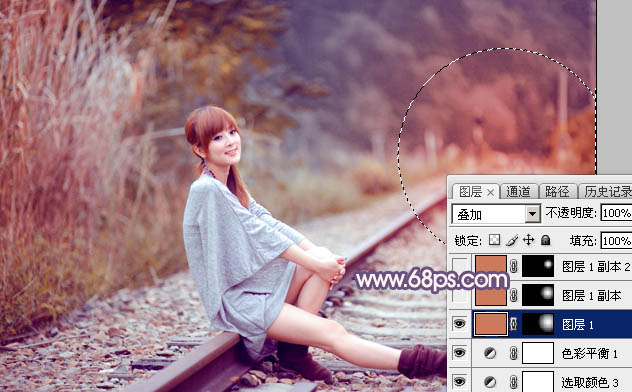Select 图层 1 副本 color fill thumbnail
This screenshot has width=632, height=392.
tap(491, 296)
